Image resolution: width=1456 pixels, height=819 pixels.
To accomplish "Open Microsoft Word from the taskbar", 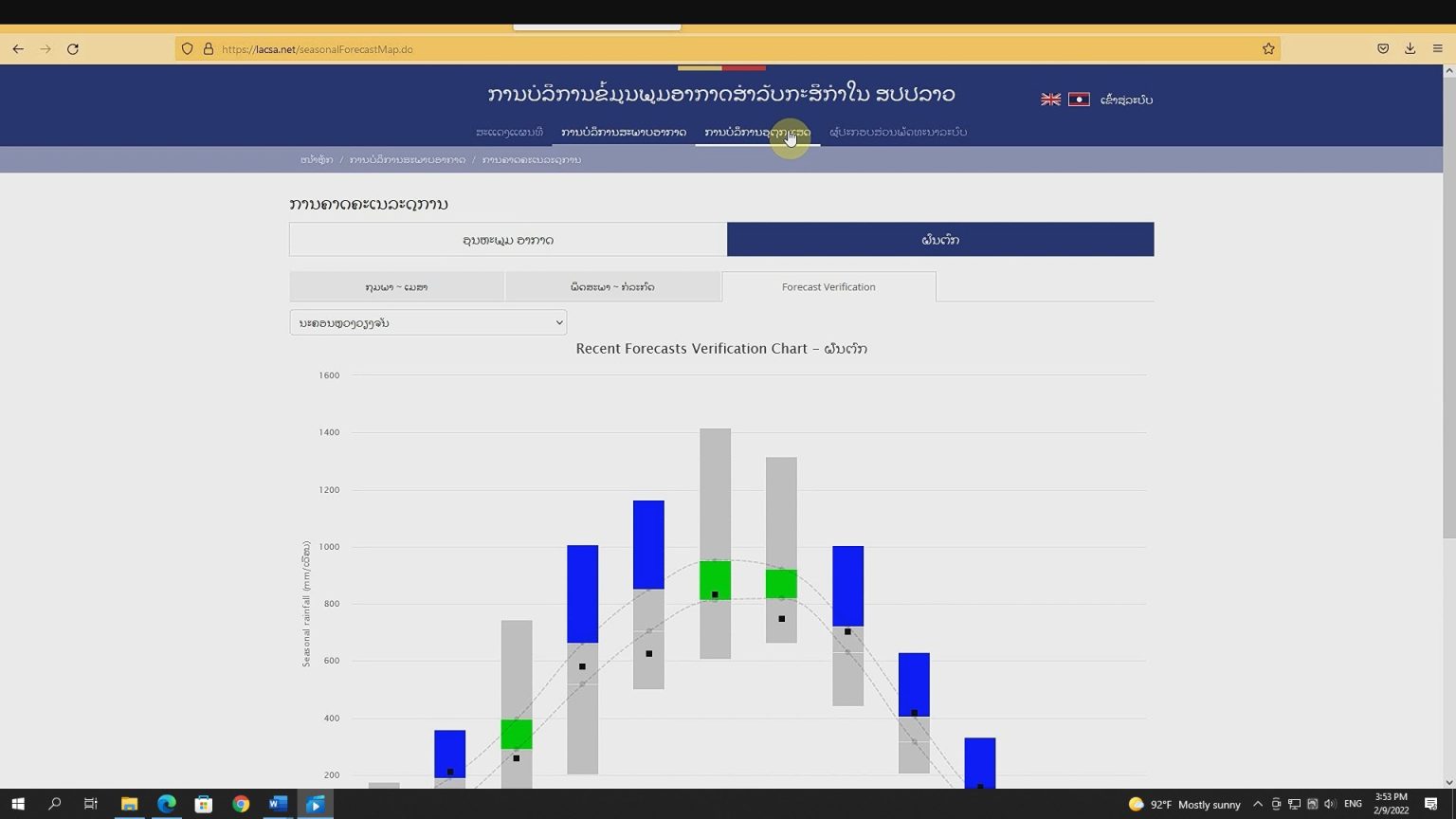I will 278,804.
